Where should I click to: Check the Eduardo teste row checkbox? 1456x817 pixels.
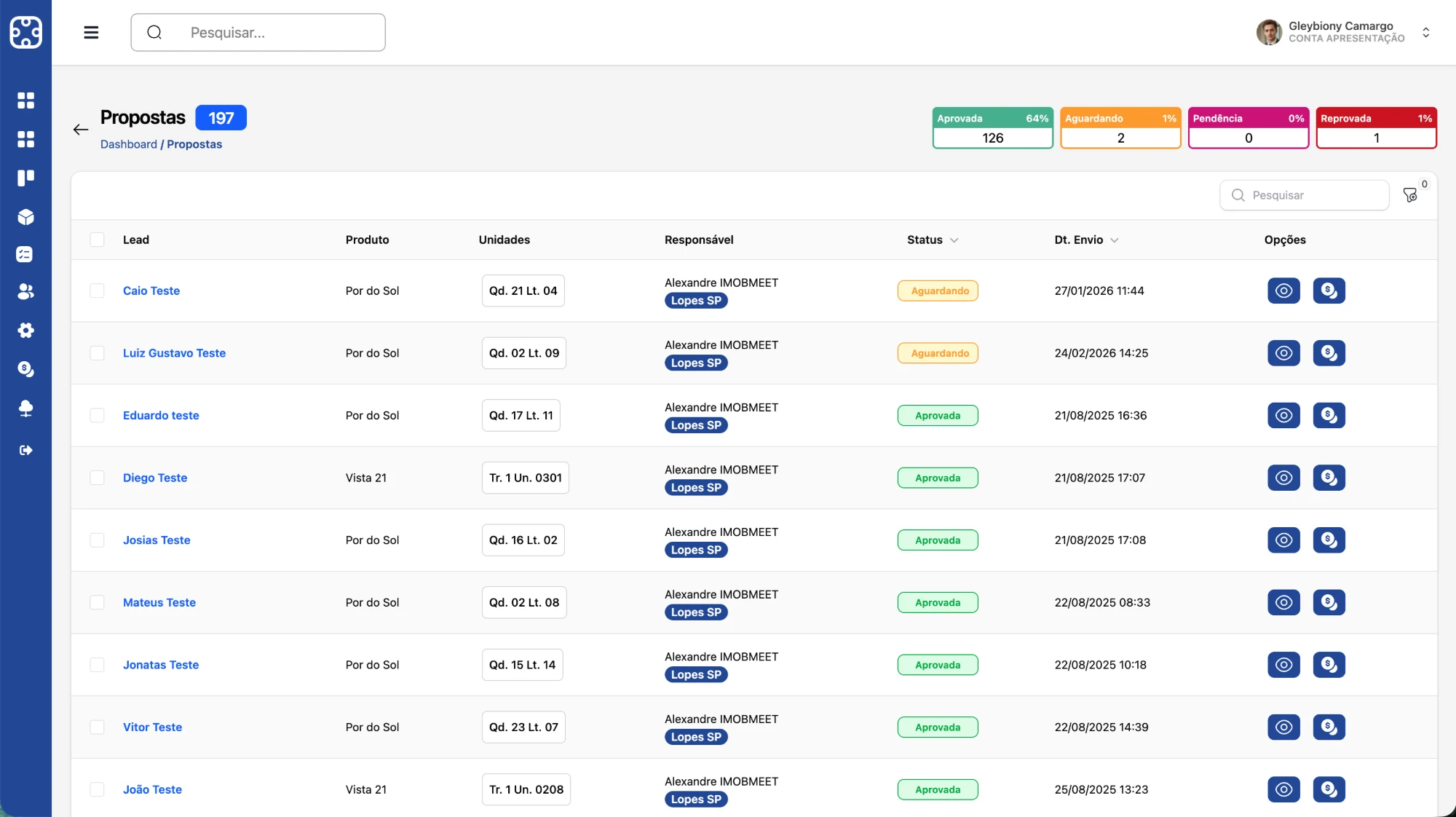[x=97, y=415]
